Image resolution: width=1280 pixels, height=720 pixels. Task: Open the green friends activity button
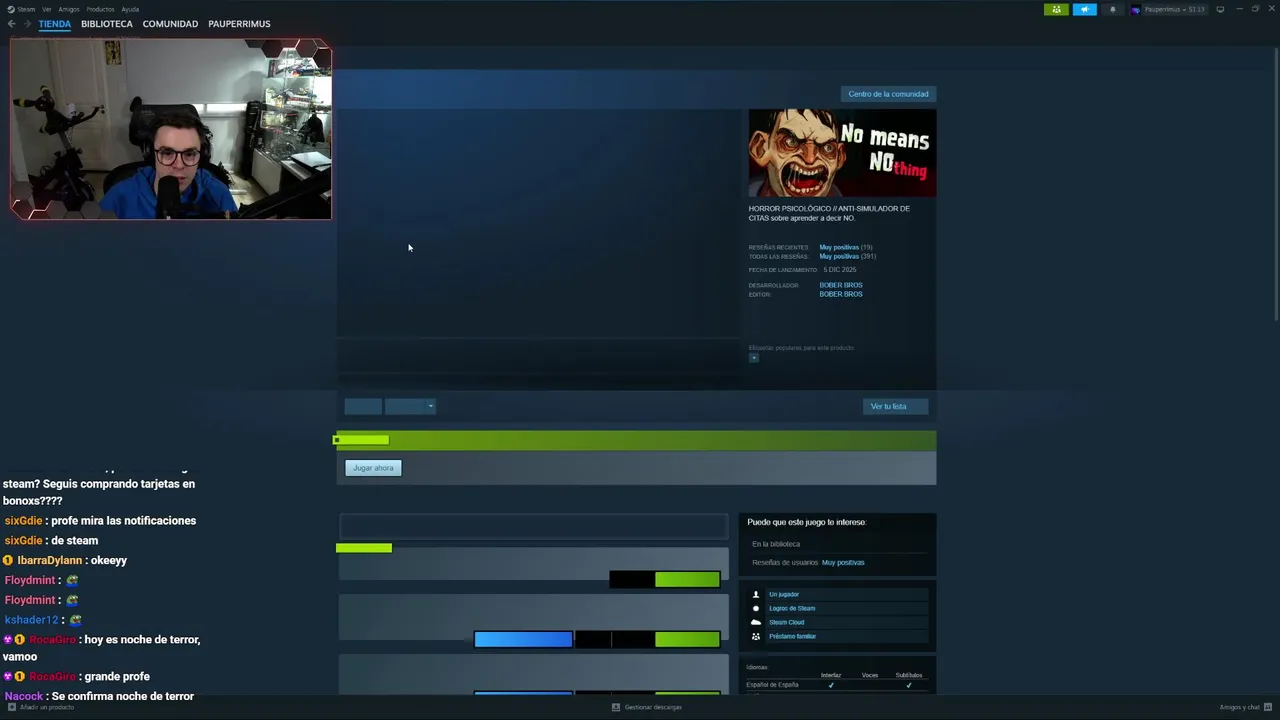click(x=1056, y=9)
